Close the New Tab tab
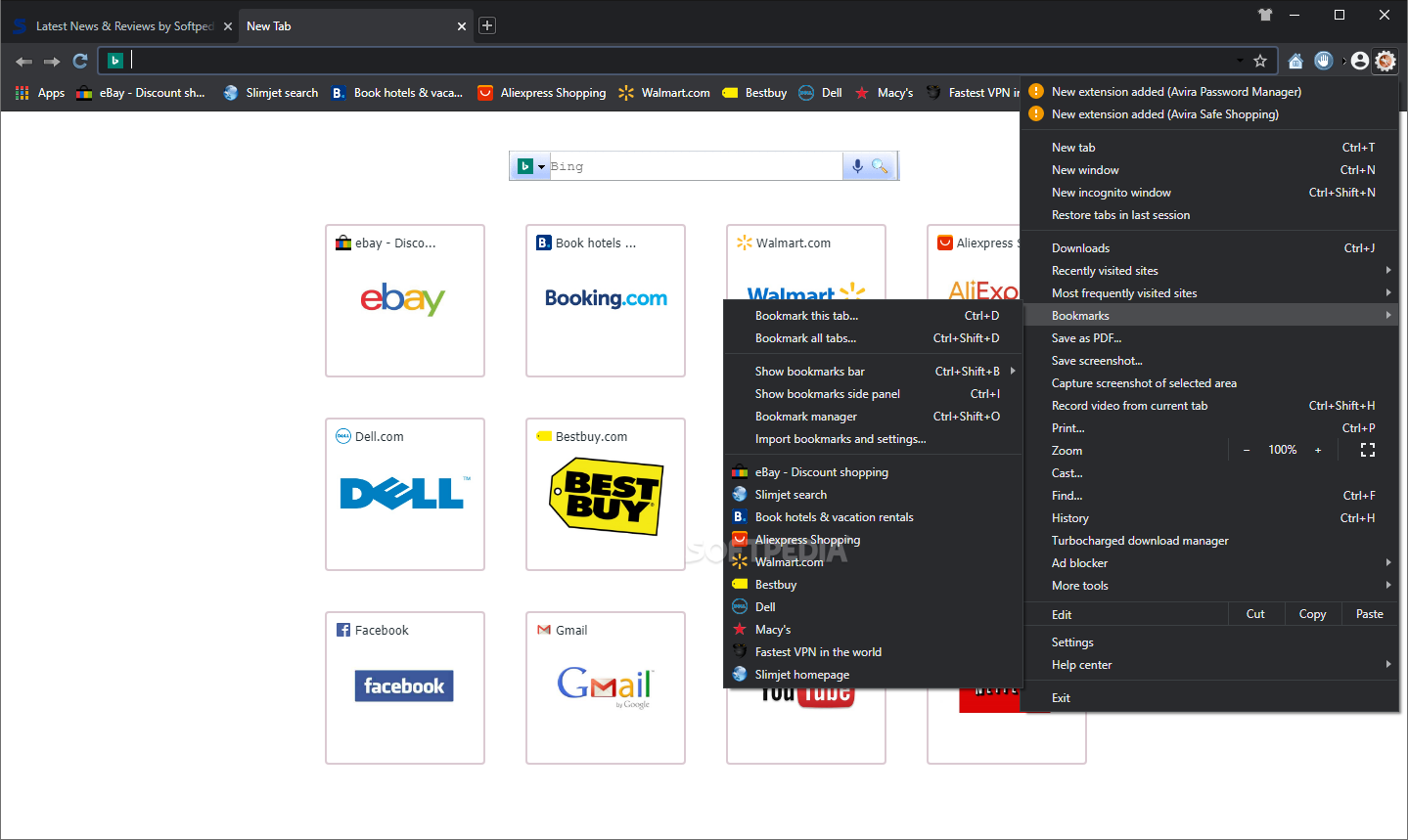The width and height of the screenshot is (1408, 840). click(x=462, y=26)
